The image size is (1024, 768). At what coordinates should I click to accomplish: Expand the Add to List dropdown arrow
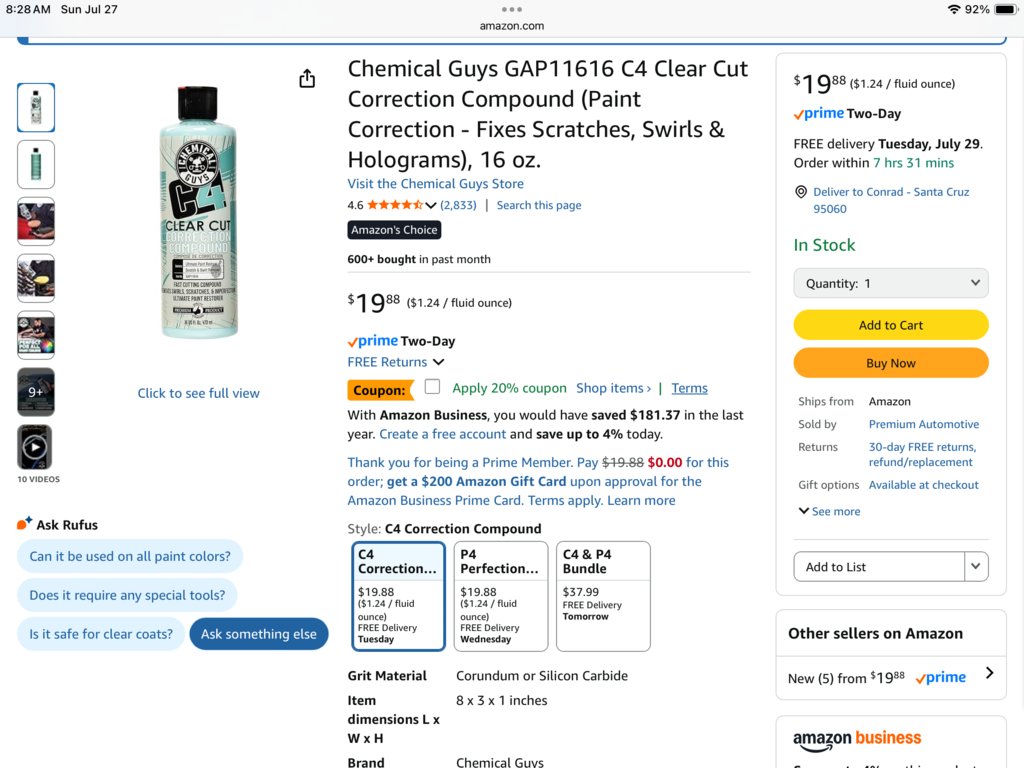[976, 566]
